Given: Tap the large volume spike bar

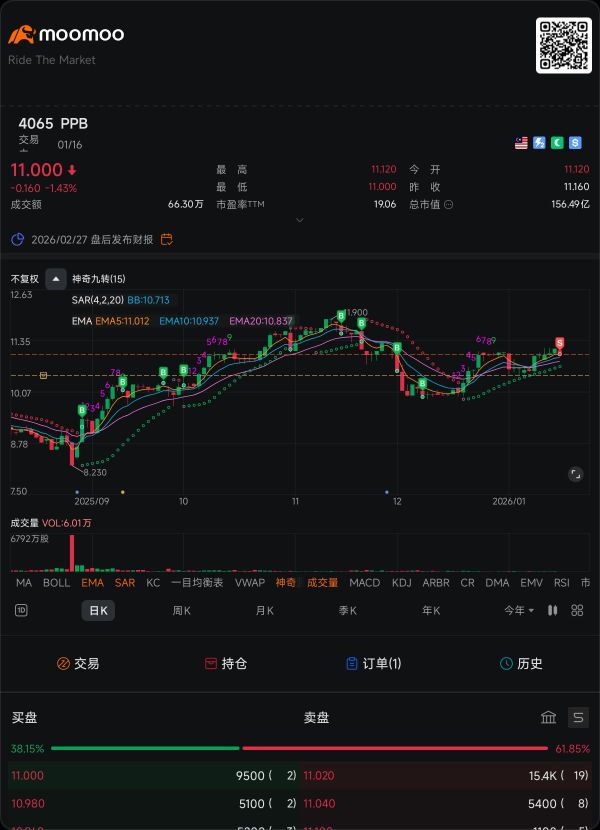Looking at the screenshot, I should coord(72,553).
